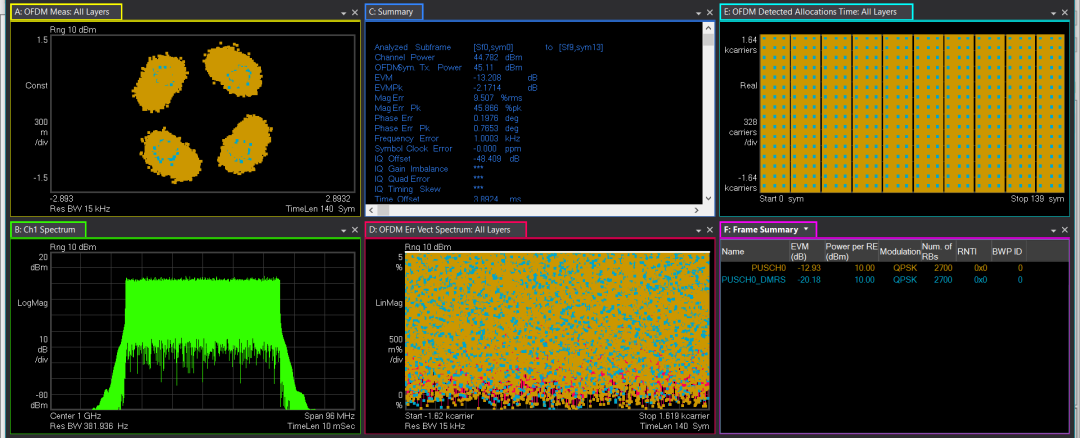Click the Modulation column header
Image resolution: width=1080 pixels, height=438 pixels.
[898, 251]
